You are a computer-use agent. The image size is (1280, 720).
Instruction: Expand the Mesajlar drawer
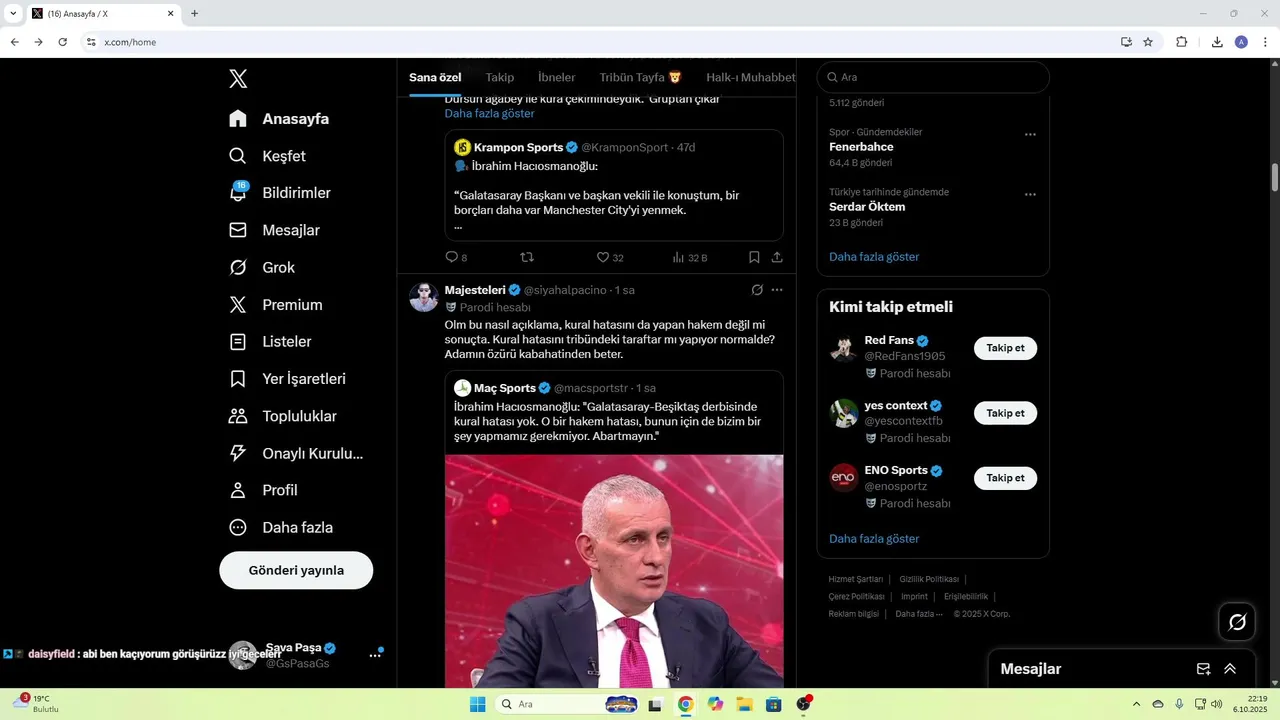point(1230,669)
